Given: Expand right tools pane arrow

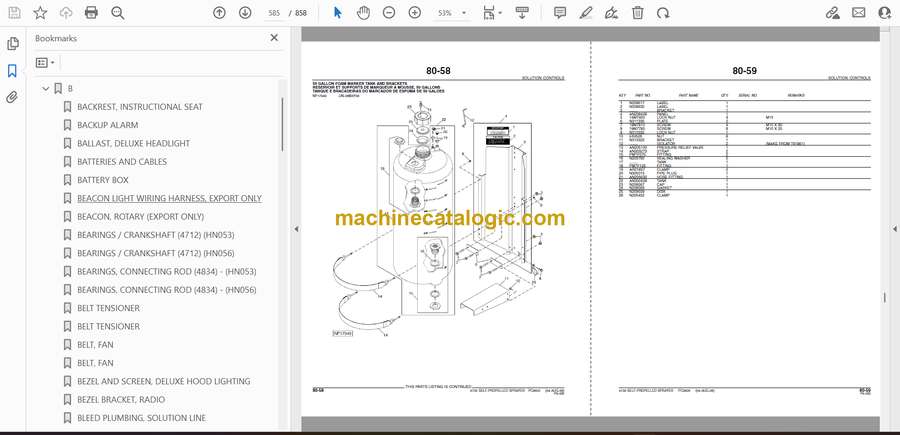Looking at the screenshot, I should (894, 229).
